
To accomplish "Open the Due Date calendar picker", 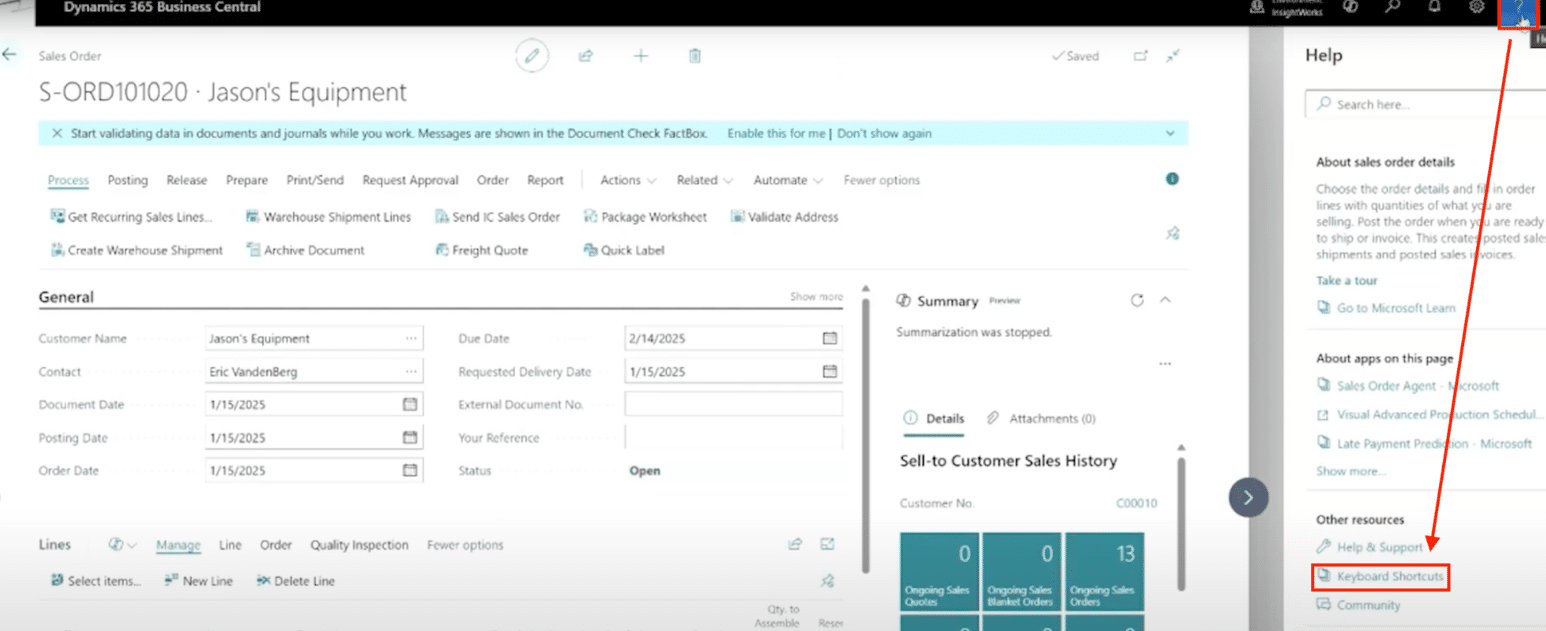I will 829,339.
